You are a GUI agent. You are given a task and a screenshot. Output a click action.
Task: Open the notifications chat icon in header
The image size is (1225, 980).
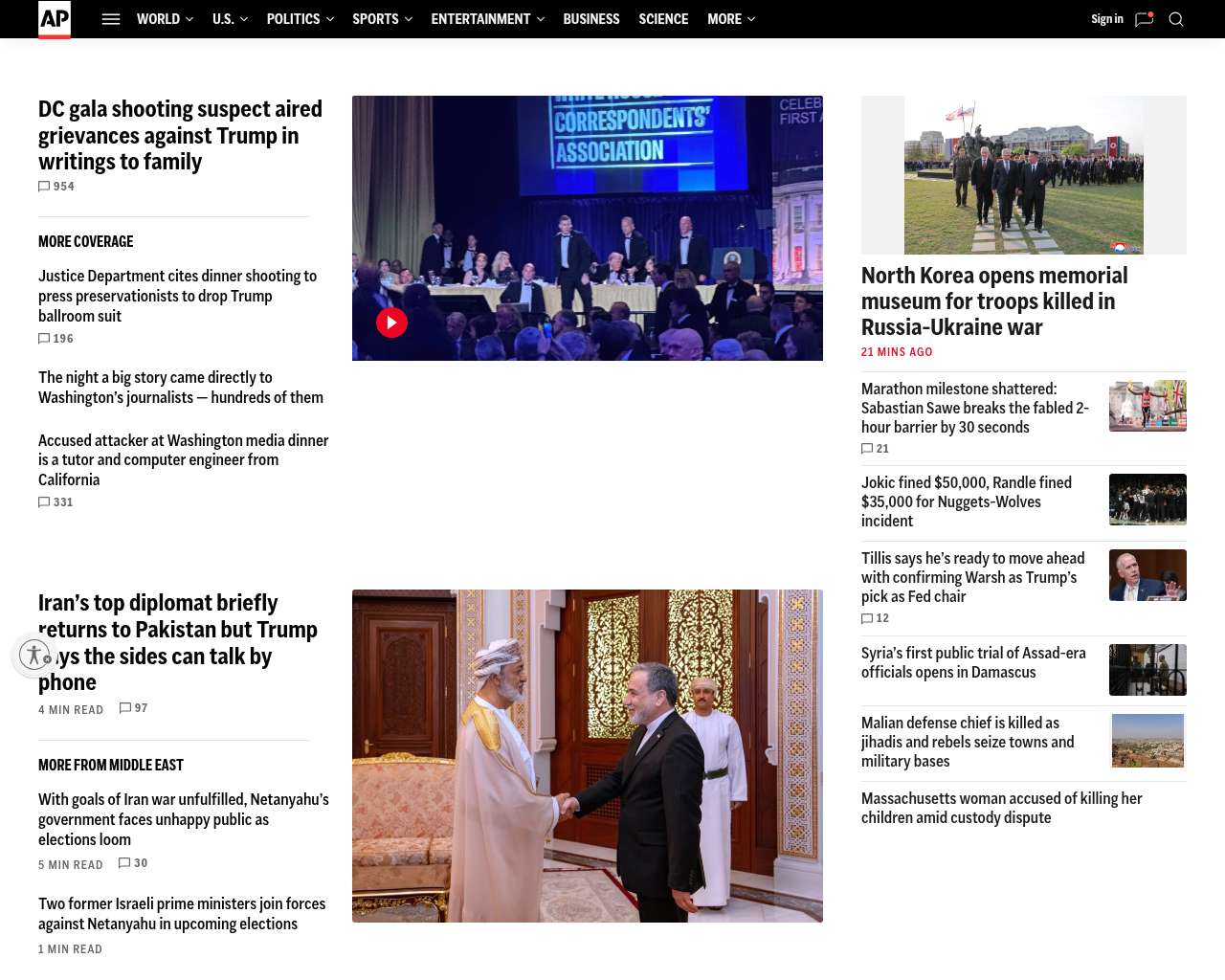1144,19
